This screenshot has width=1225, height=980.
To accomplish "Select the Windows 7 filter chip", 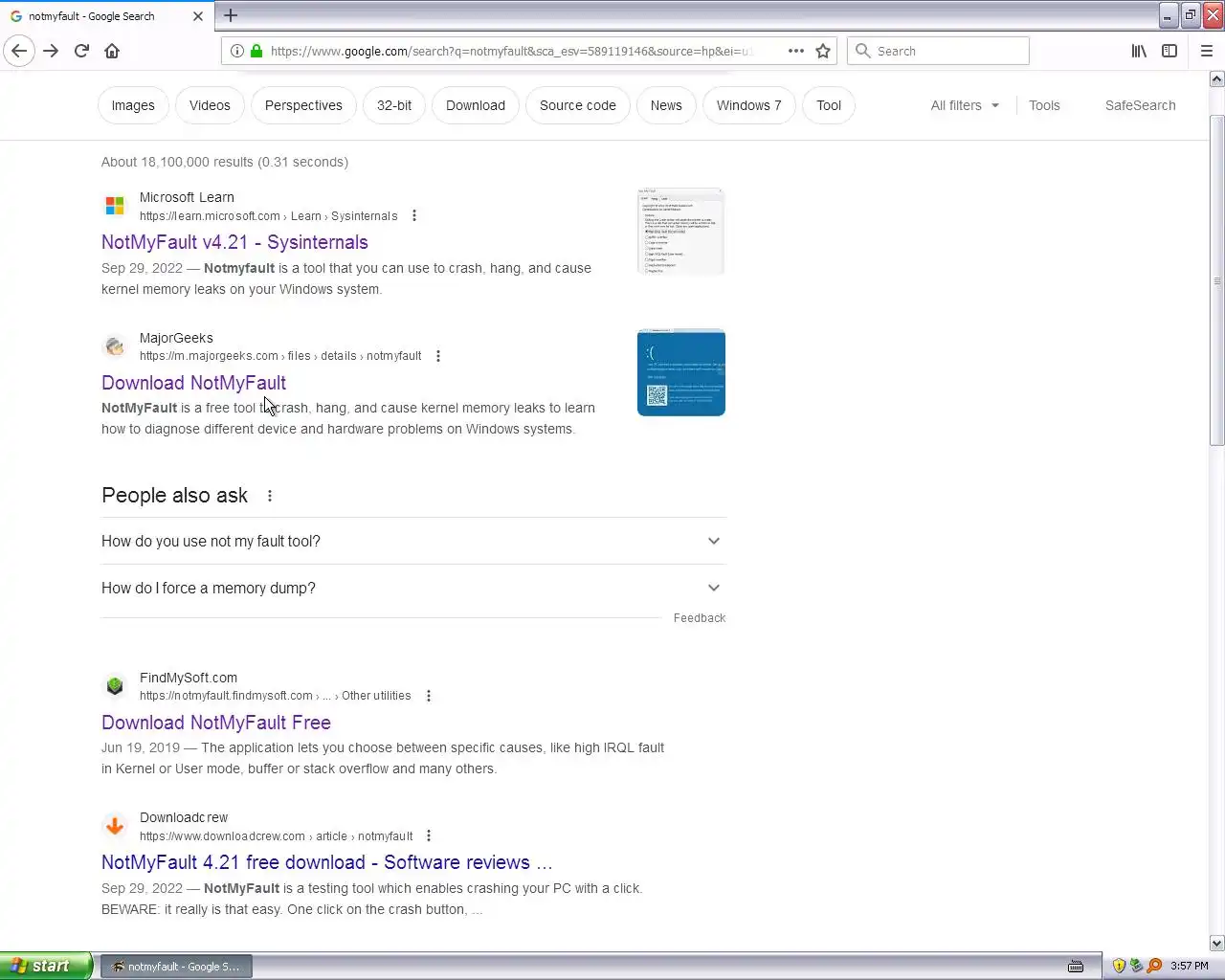I will click(749, 105).
